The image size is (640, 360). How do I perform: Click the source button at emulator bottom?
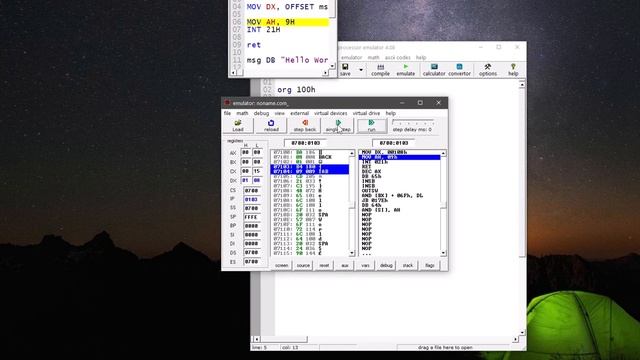pyautogui.click(x=303, y=265)
